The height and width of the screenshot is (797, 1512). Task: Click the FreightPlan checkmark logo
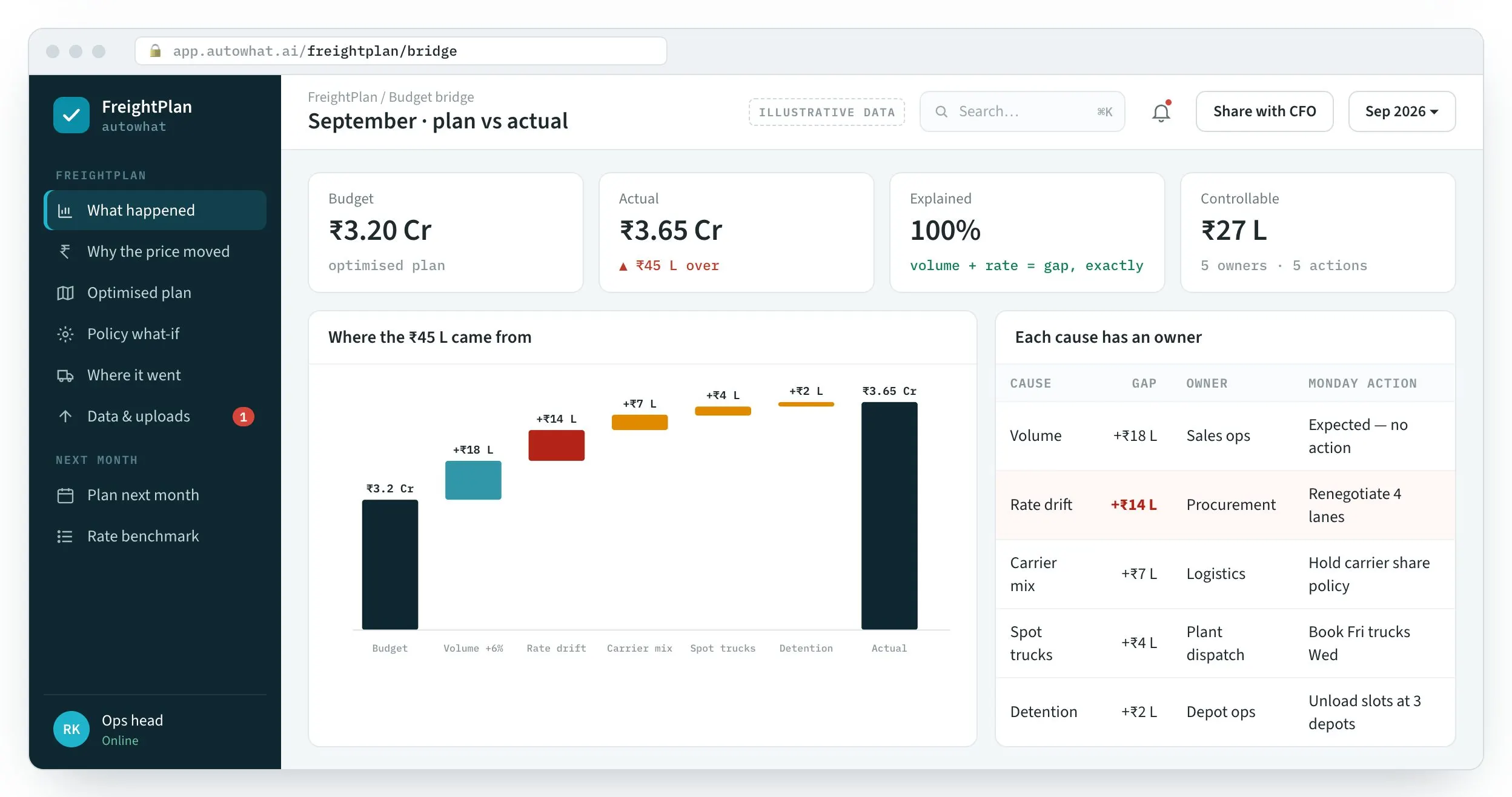71,115
